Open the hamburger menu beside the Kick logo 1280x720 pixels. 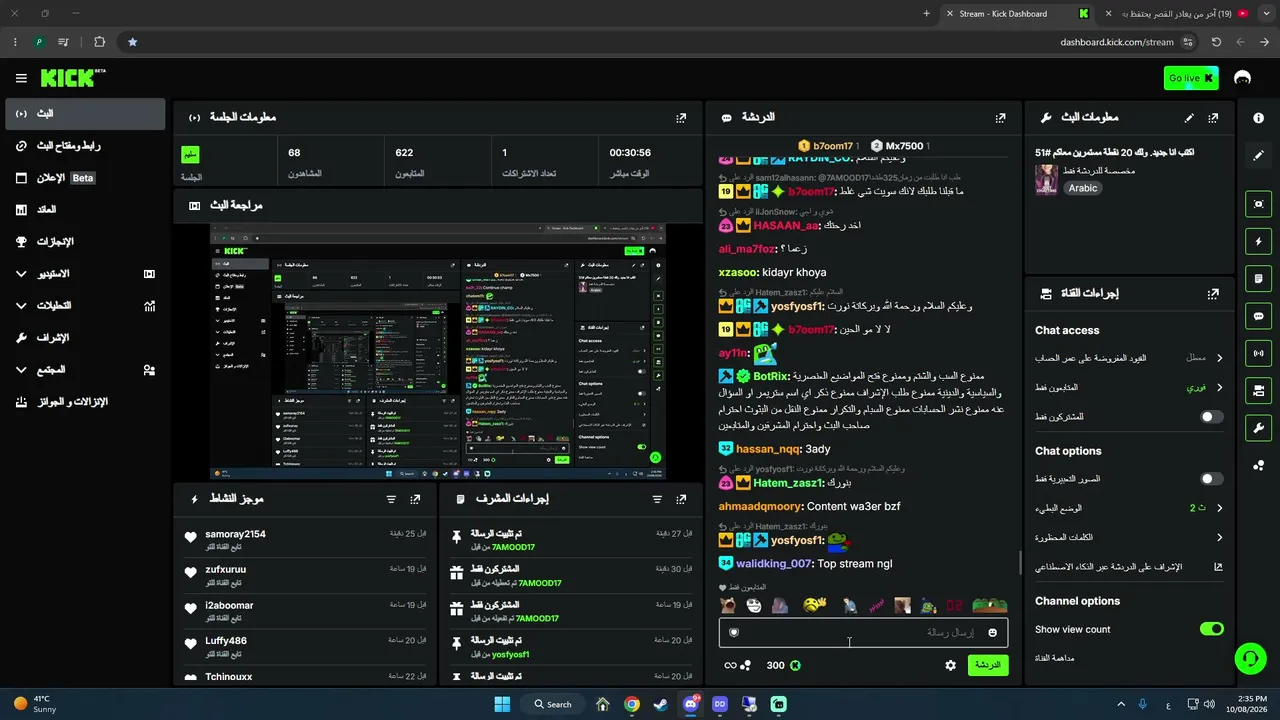coord(21,78)
